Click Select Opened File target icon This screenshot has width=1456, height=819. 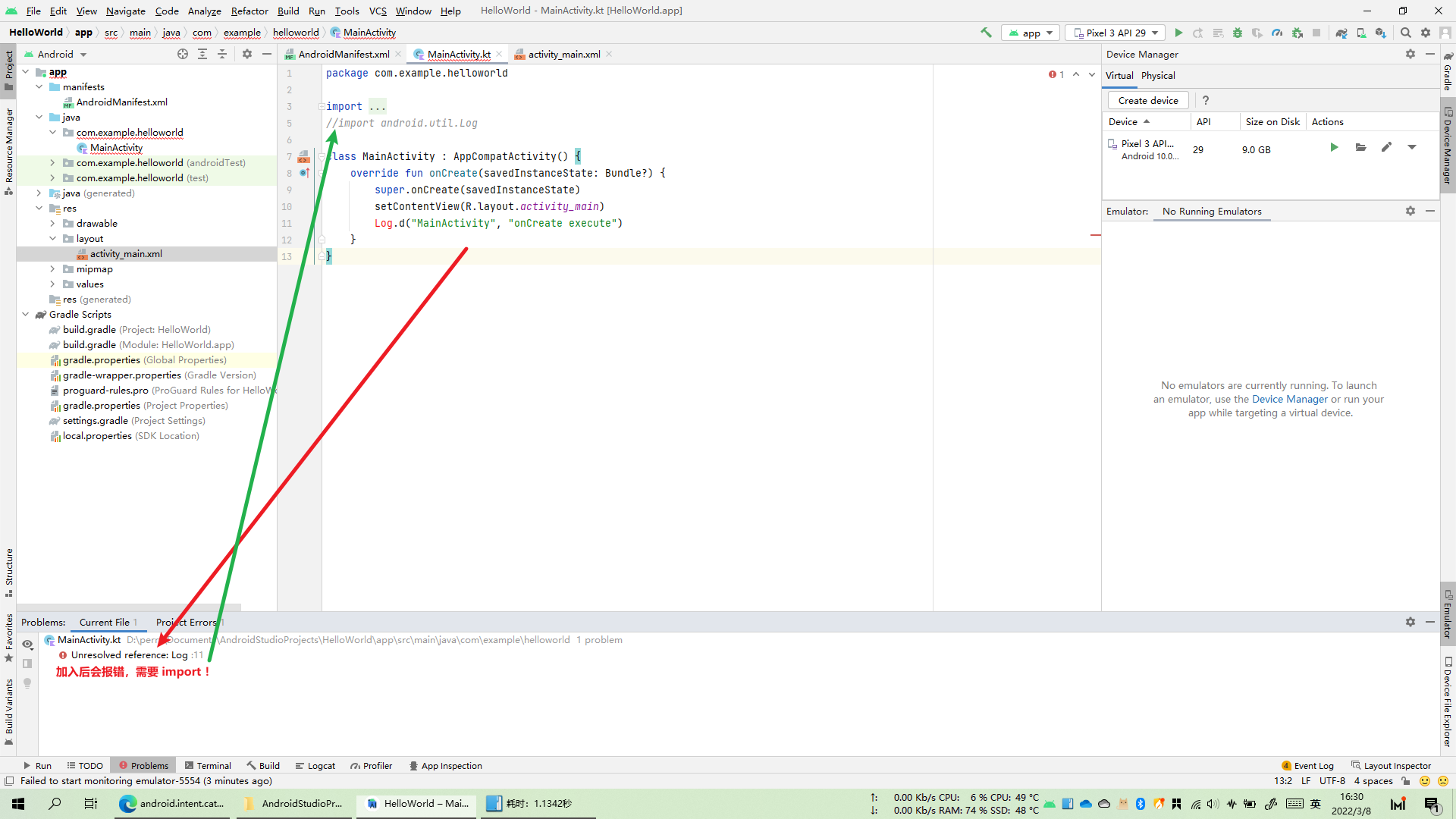click(183, 54)
